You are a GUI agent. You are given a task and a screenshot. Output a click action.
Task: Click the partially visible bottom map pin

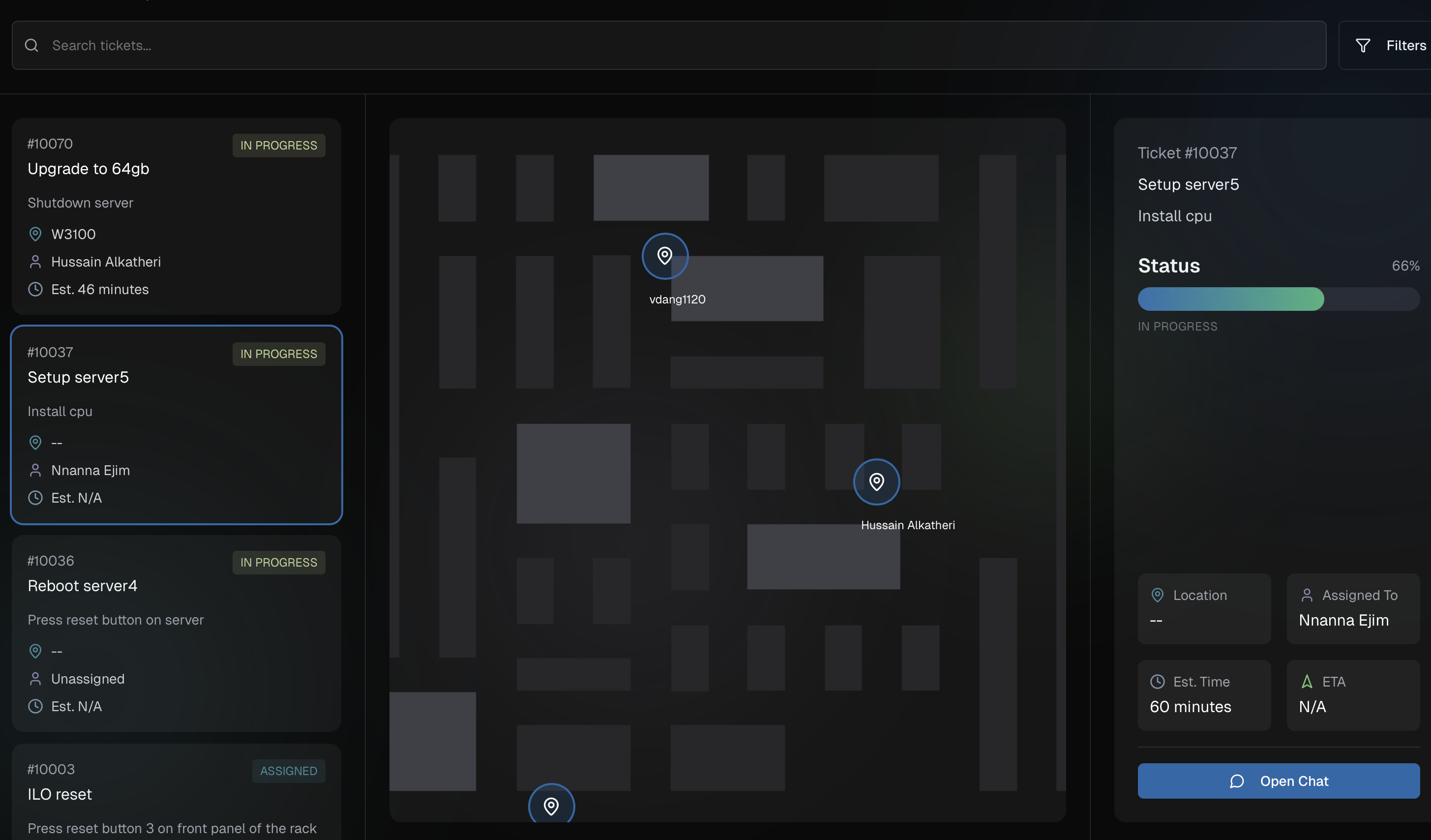[x=551, y=805]
